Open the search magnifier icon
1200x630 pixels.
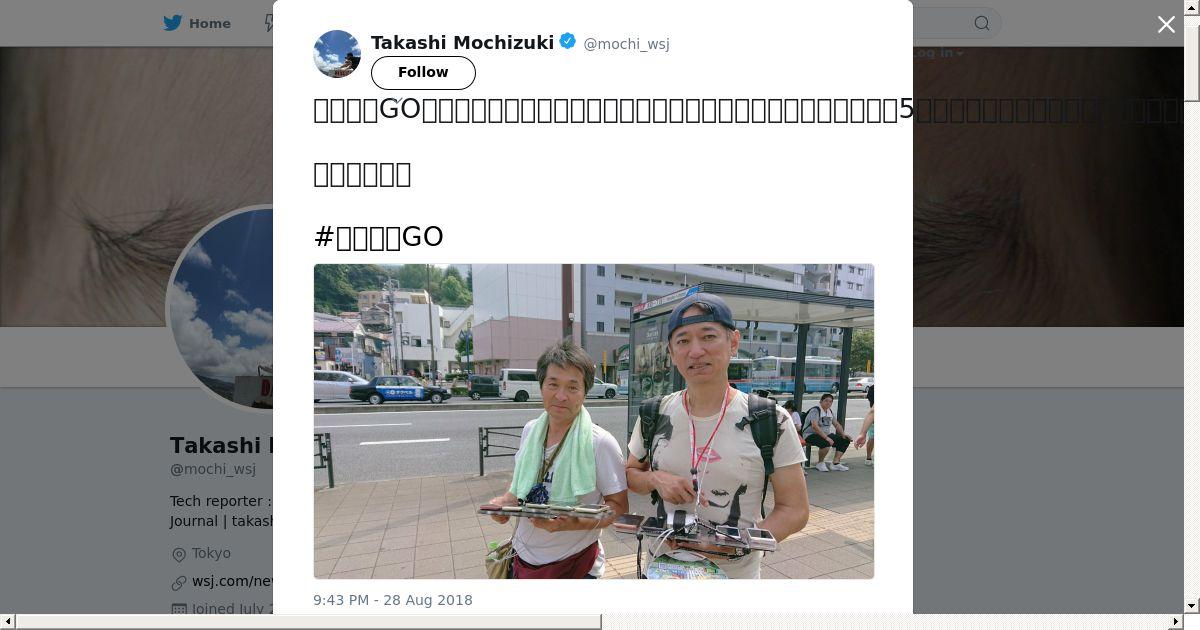pyautogui.click(x=982, y=23)
